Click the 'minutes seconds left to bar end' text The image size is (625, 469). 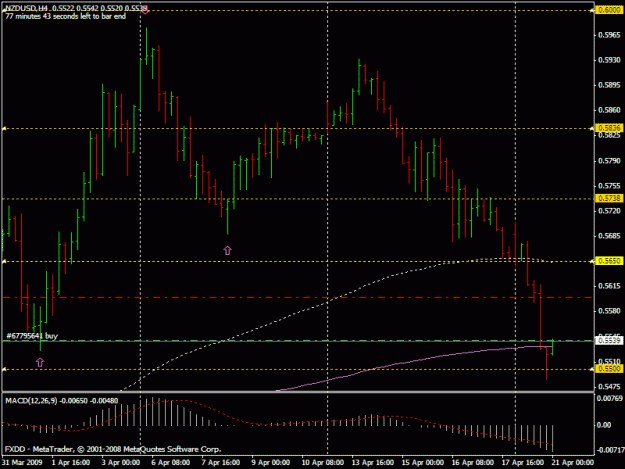[65, 16]
